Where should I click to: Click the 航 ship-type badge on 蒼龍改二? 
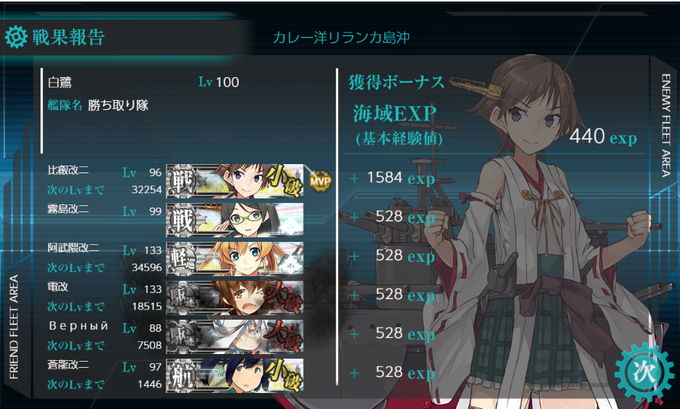[x=182, y=375]
